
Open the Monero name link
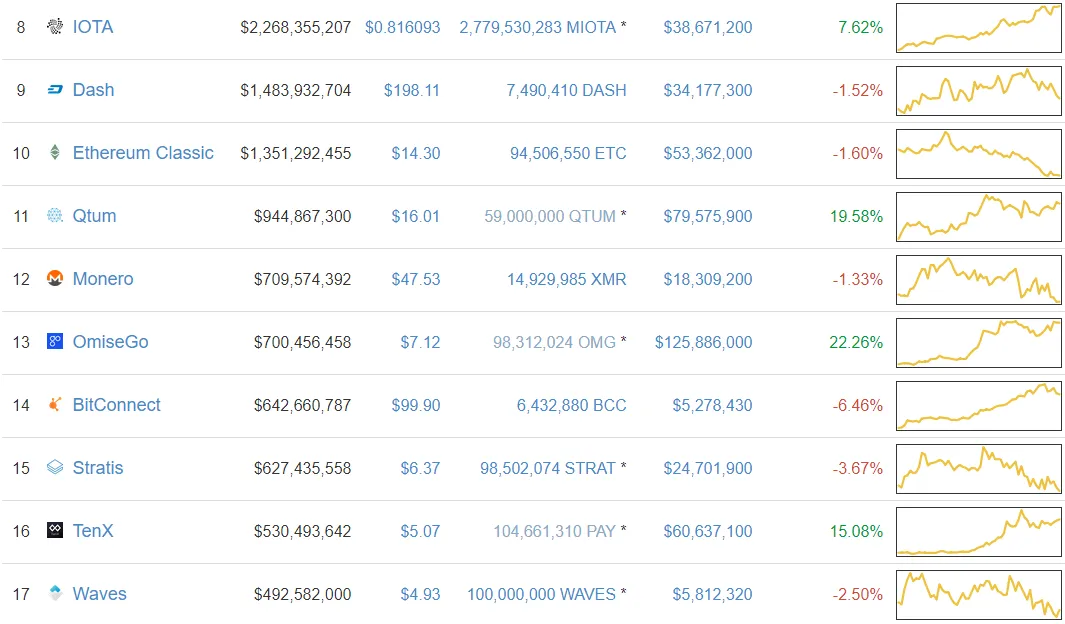pyautogui.click(x=103, y=279)
